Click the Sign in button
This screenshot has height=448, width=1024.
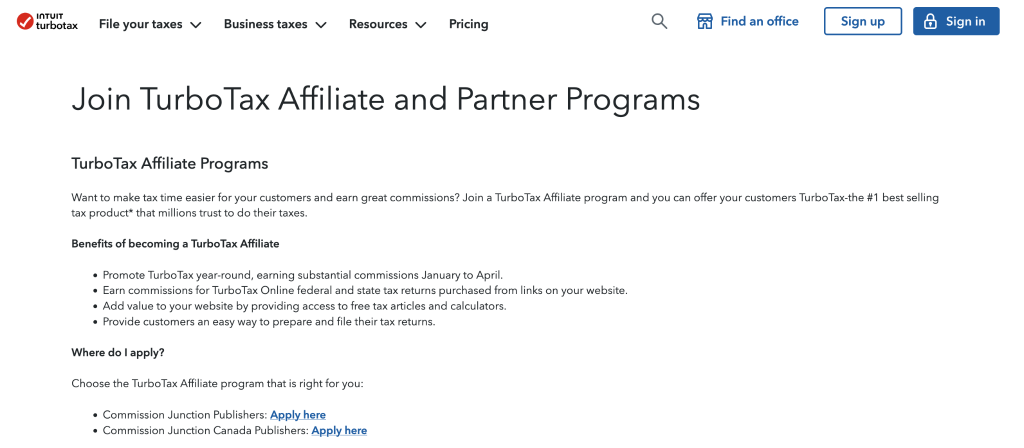pos(956,21)
